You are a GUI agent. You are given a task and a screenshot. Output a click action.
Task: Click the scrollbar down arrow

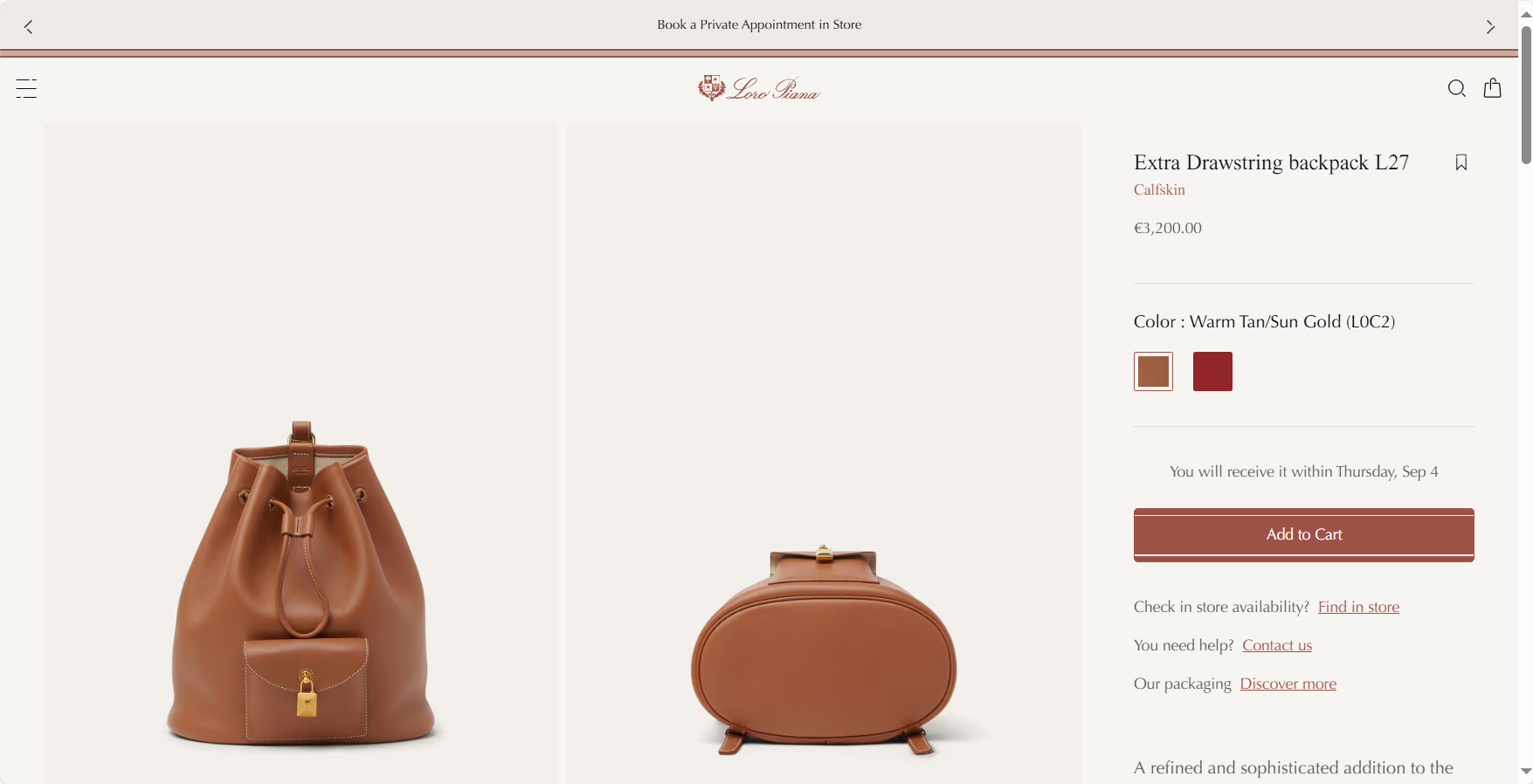(x=1526, y=772)
